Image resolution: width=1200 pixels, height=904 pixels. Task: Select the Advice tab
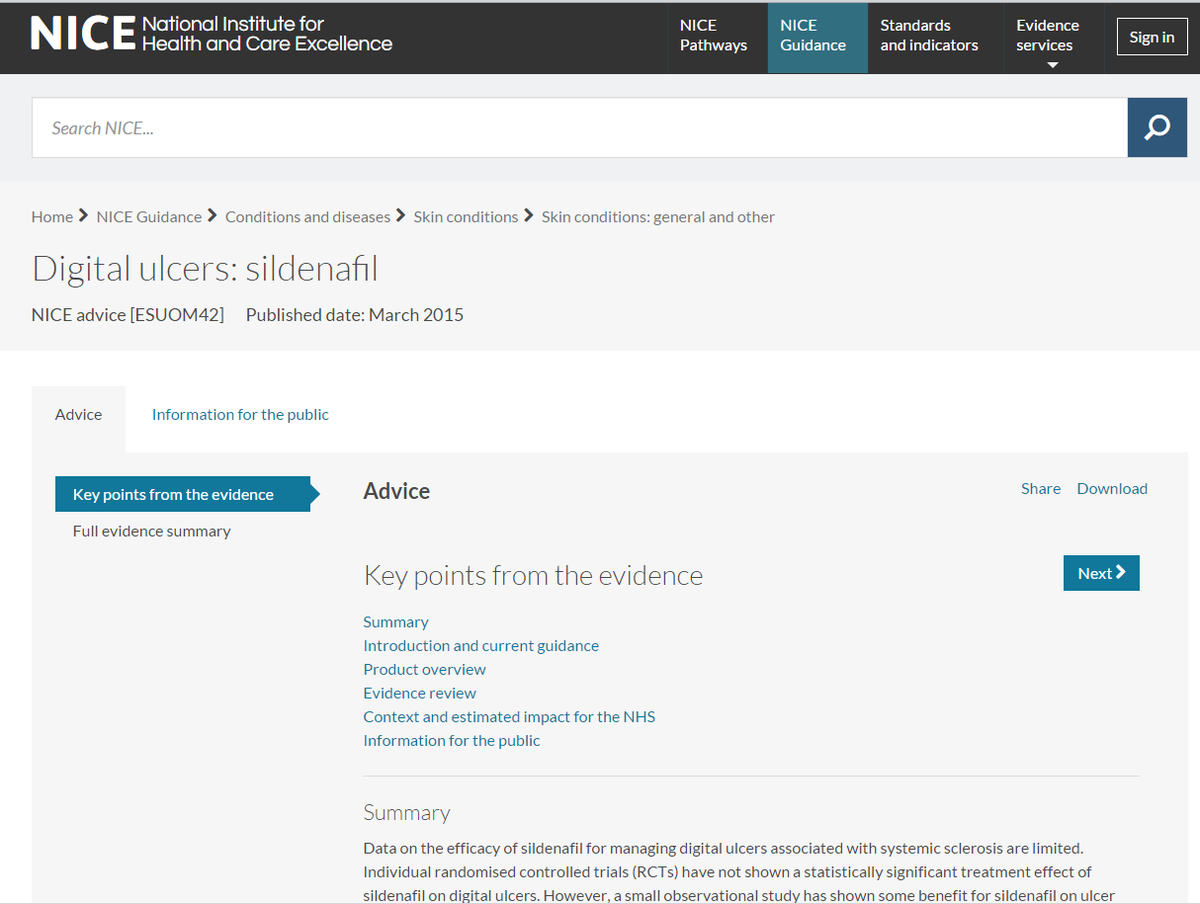click(x=79, y=415)
